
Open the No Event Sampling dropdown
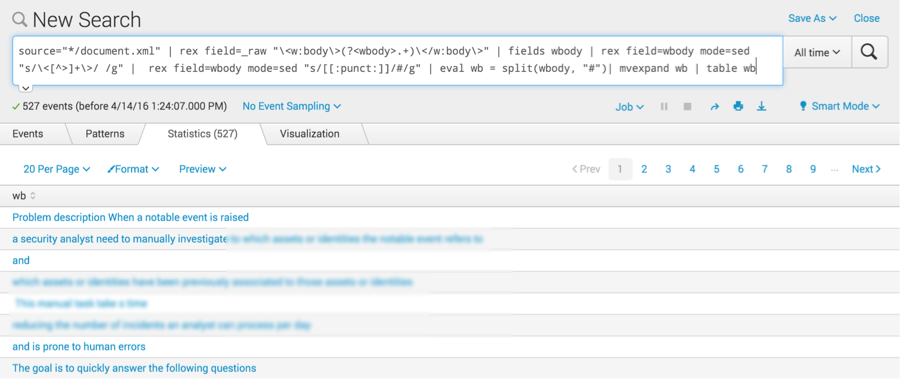tap(292, 106)
